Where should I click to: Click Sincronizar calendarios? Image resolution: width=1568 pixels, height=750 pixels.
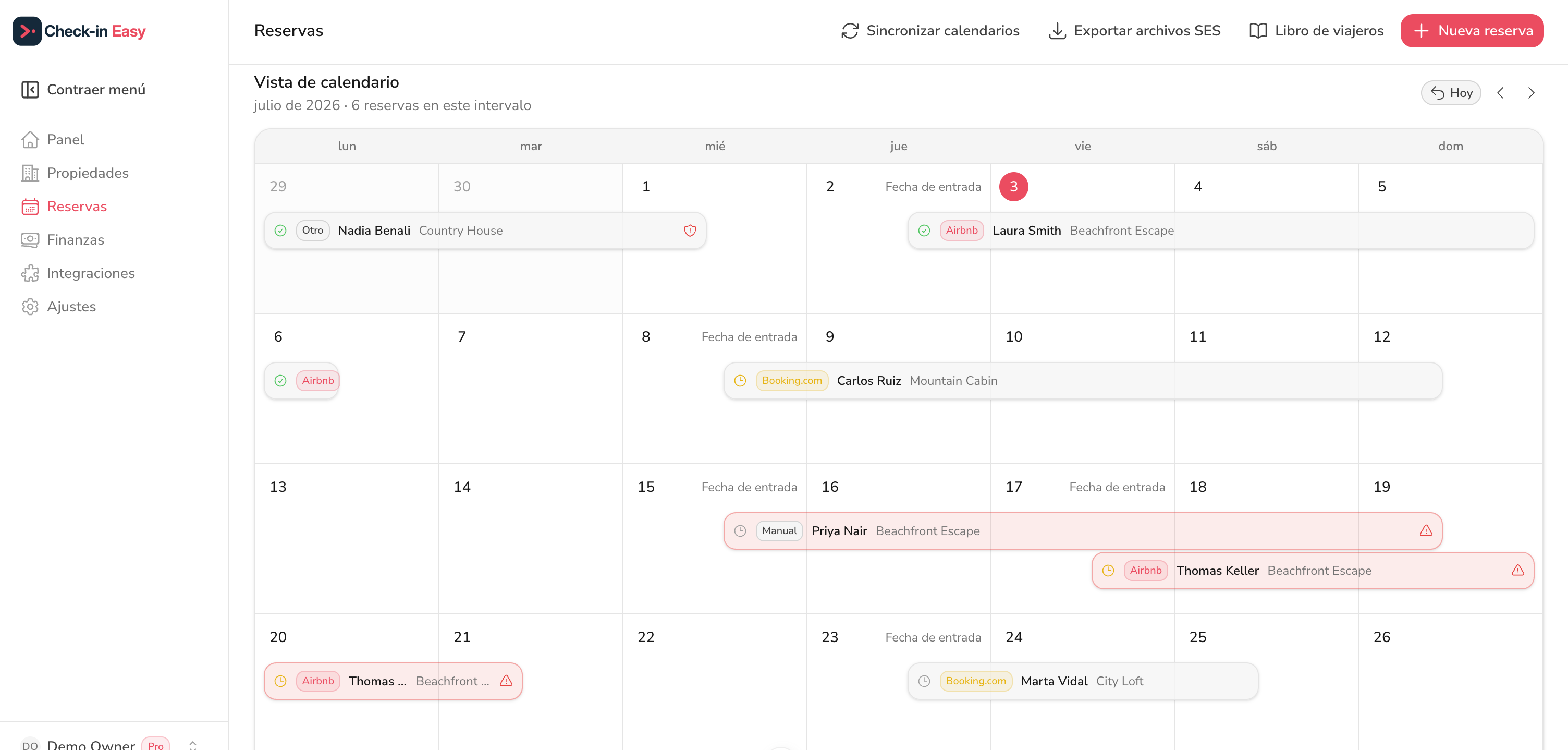[x=930, y=30]
